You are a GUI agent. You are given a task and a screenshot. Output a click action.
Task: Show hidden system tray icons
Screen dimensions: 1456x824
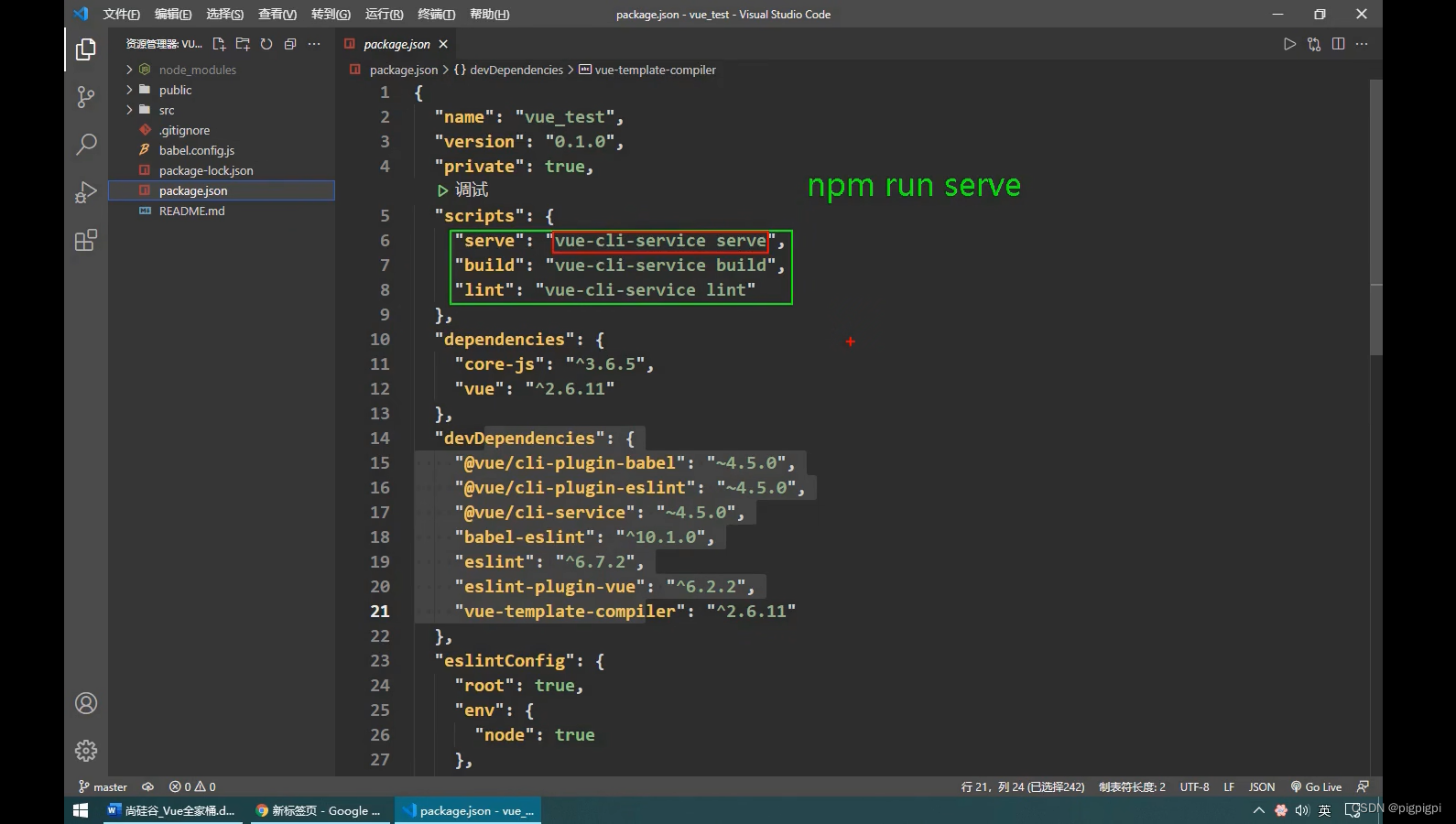(x=1259, y=810)
